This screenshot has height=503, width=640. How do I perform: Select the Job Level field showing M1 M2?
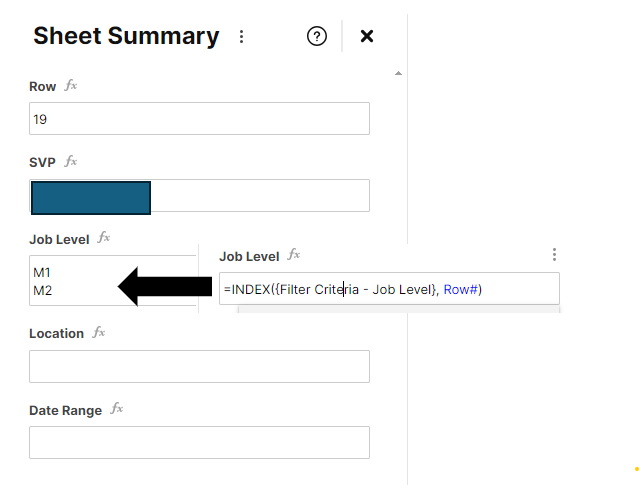coord(113,281)
